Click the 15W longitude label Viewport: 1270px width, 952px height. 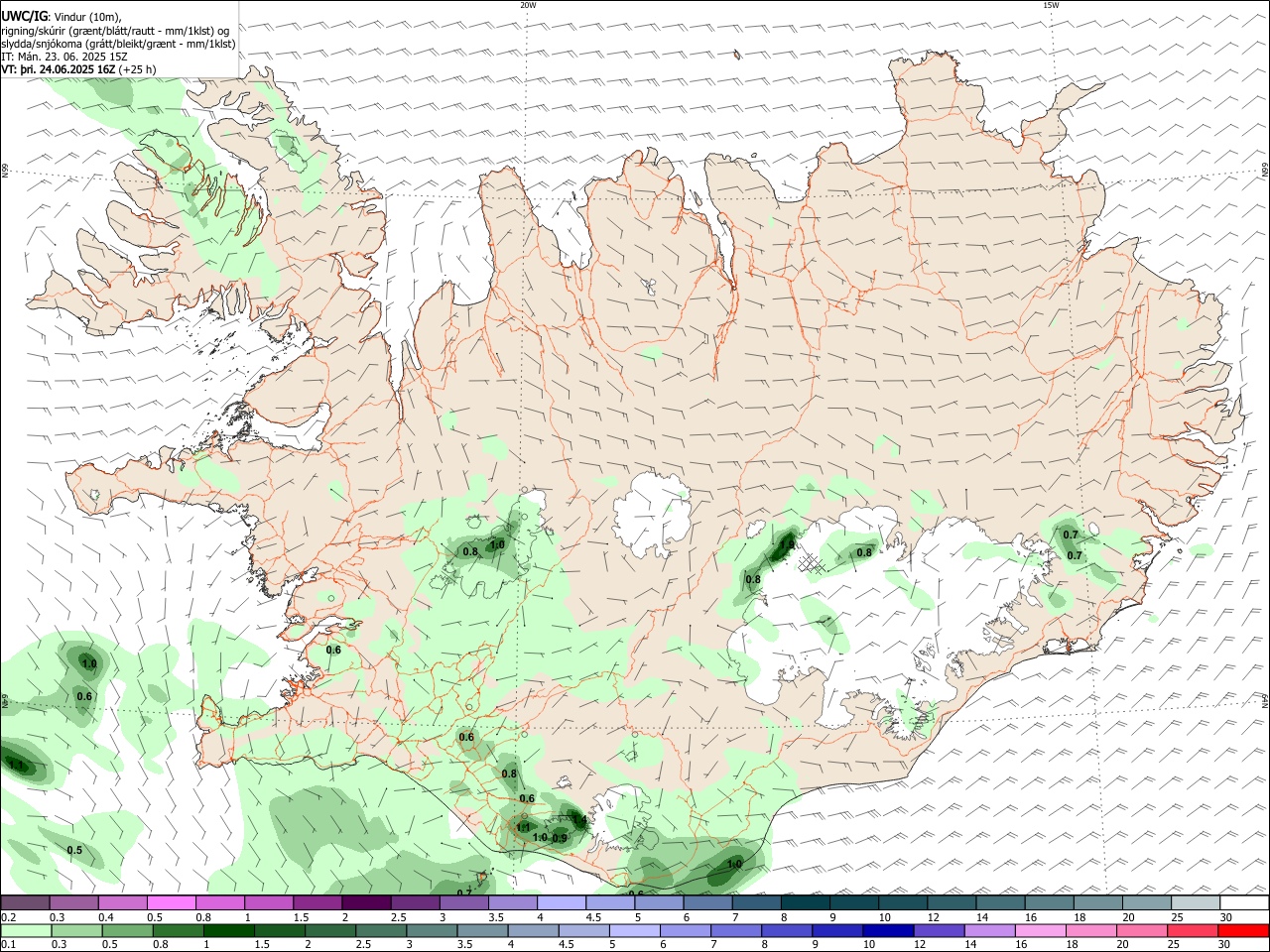tap(1051, 5)
